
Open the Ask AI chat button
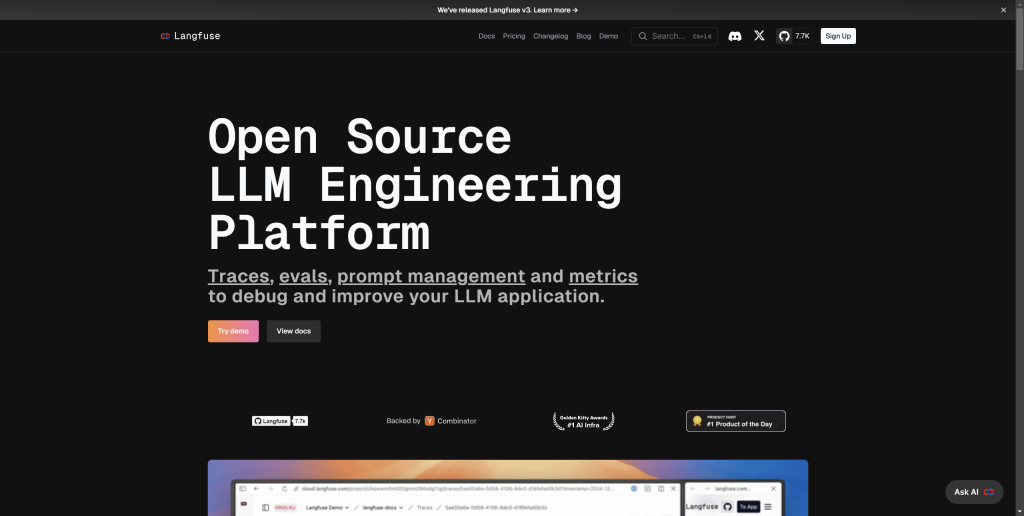974,492
